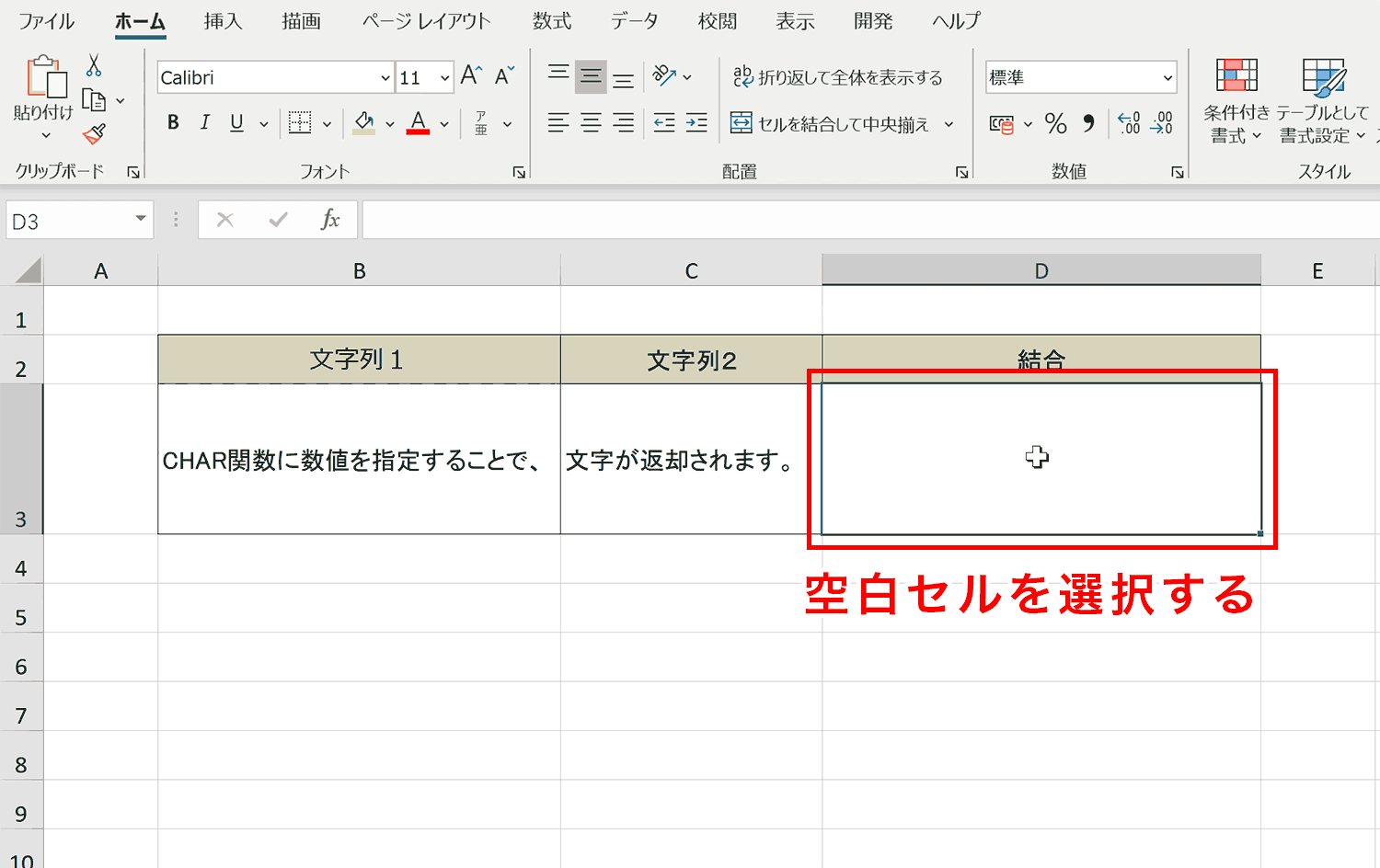Click the Paste clipboard icon
1380x868 pixels.
[46, 76]
